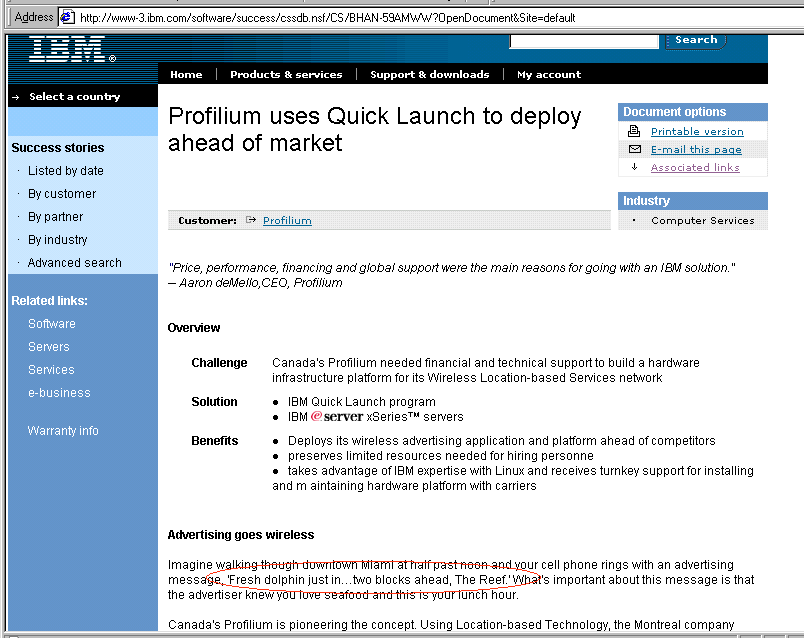Screen dimensions: 804x638
Task: Click the Success stories sidebar heading
Action: (58, 148)
